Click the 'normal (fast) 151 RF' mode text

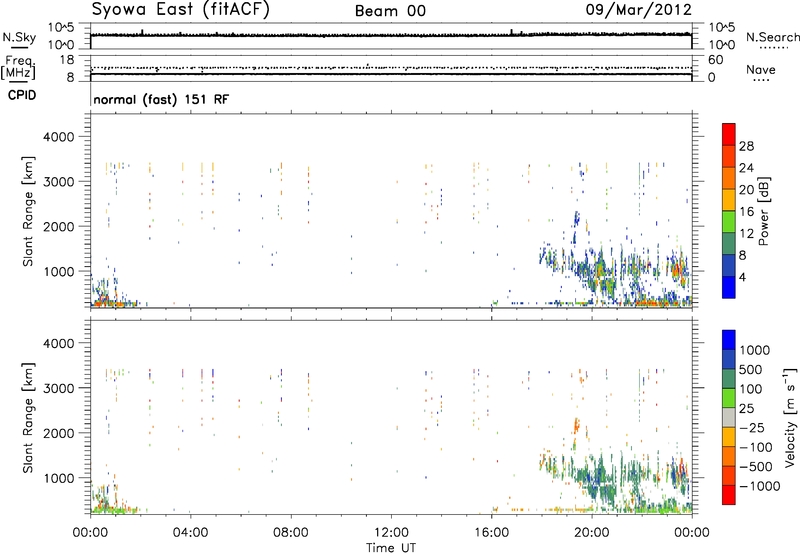(x=161, y=99)
